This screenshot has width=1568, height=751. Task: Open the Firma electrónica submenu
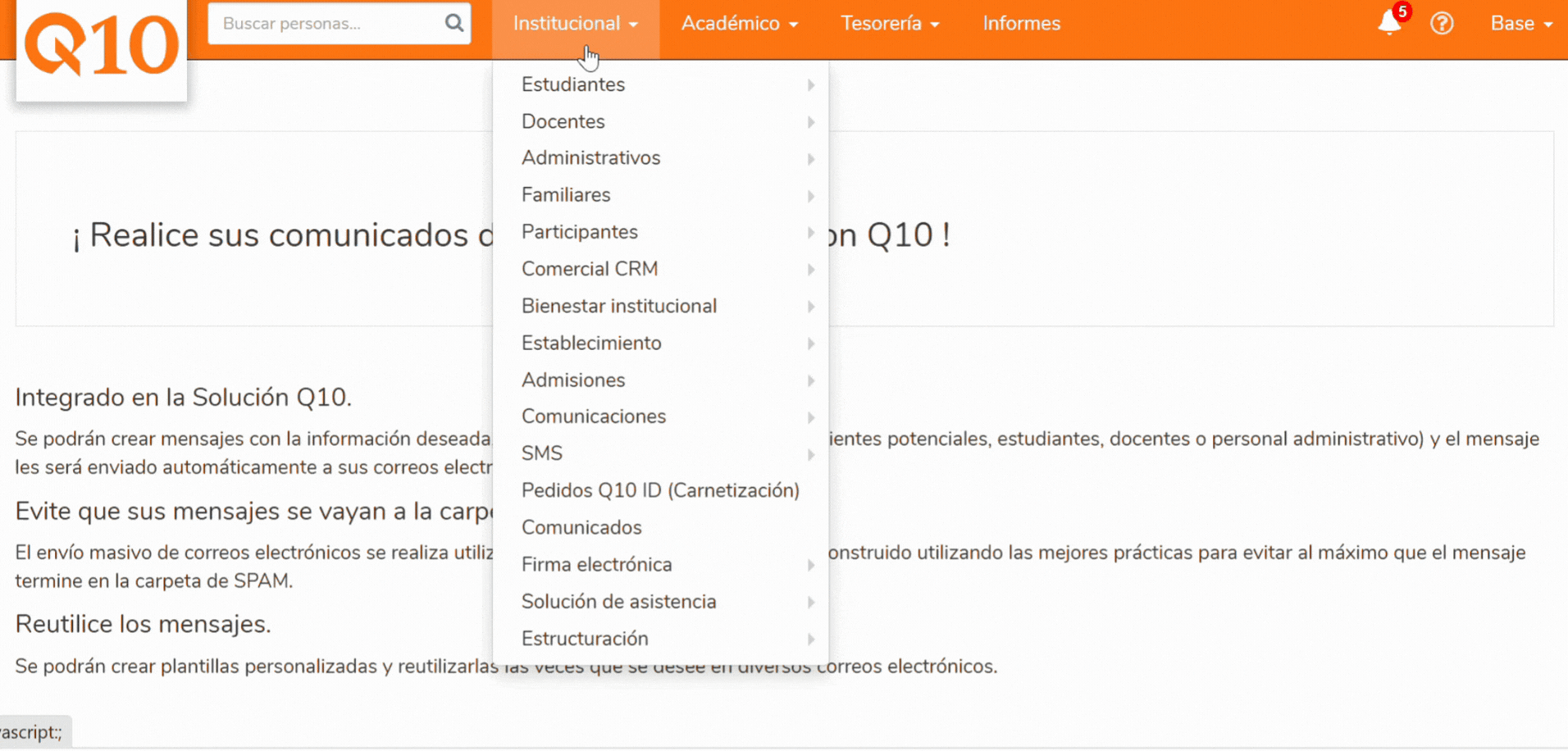tap(661, 564)
